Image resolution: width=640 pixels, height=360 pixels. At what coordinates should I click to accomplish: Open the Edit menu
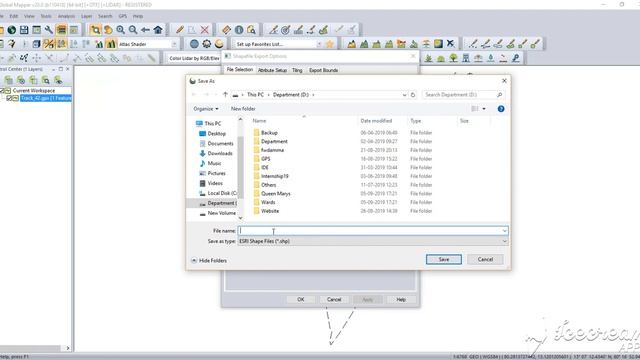pyautogui.click(x=14, y=16)
